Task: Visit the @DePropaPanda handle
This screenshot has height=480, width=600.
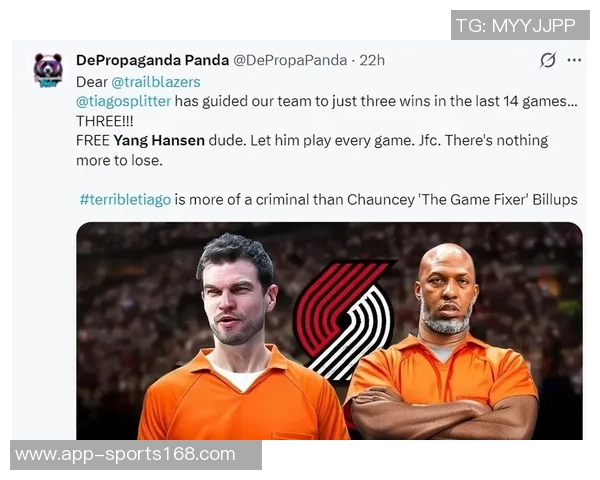Action: pyautogui.click(x=290, y=60)
